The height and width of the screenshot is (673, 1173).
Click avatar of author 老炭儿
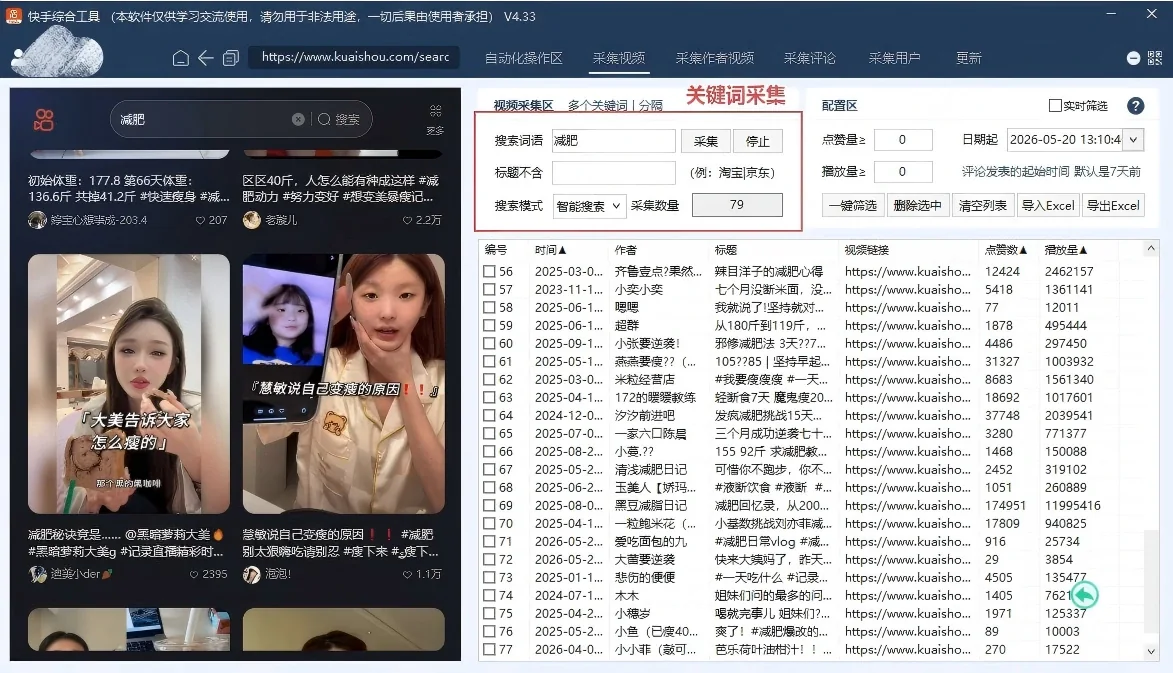251,220
